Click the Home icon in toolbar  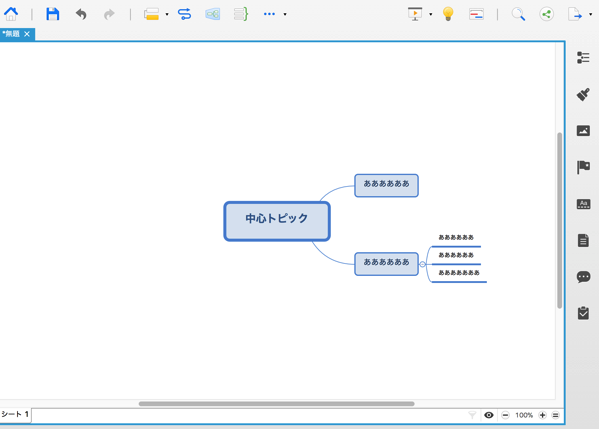coord(11,14)
